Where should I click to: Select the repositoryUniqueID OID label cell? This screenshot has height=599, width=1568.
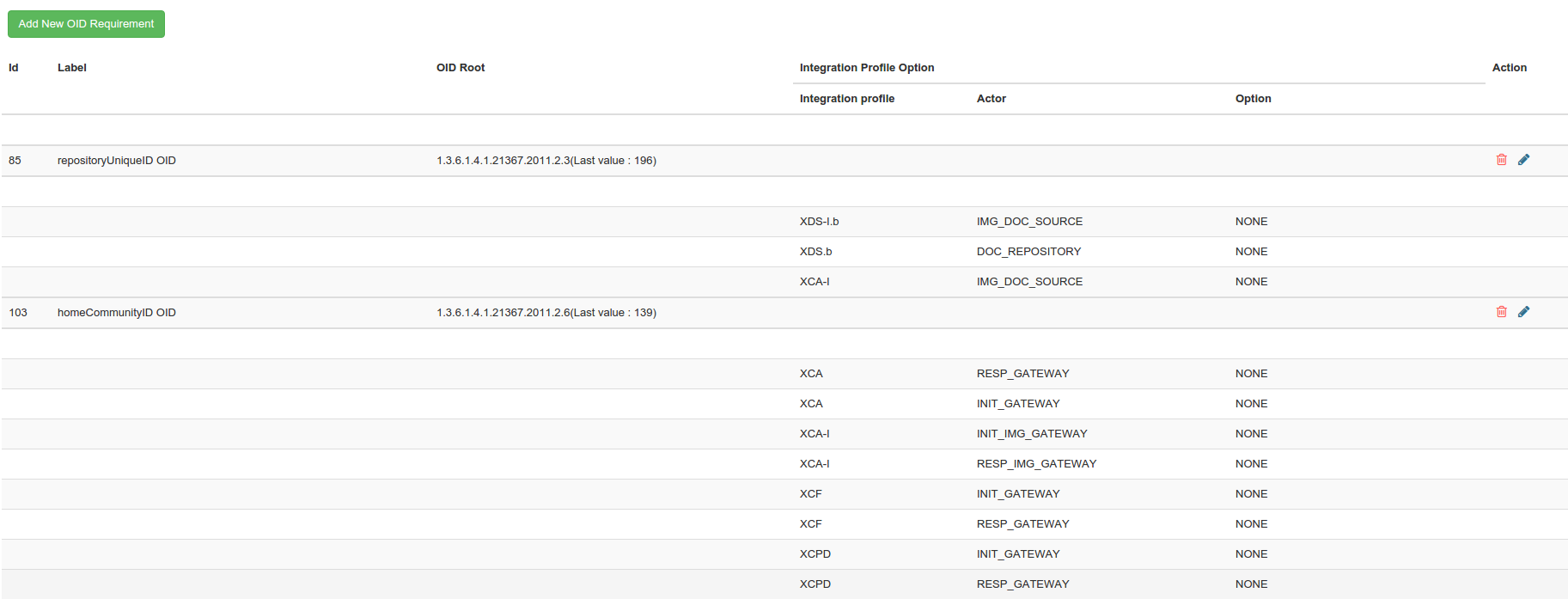click(x=117, y=161)
